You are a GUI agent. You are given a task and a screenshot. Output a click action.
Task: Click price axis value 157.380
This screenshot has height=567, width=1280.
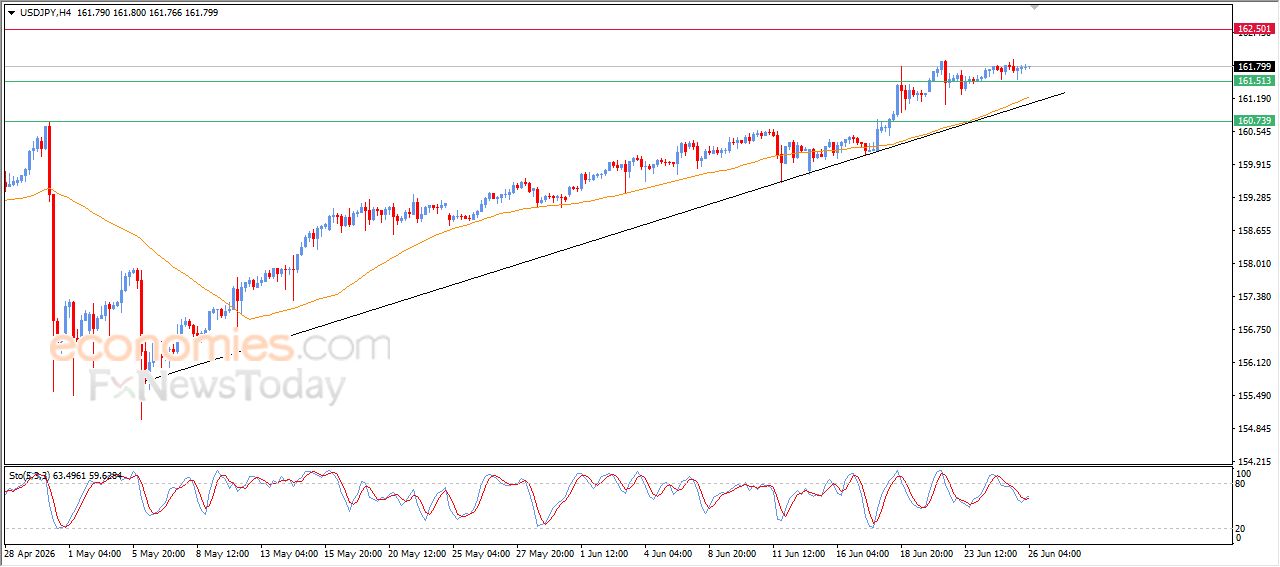click(x=1253, y=297)
